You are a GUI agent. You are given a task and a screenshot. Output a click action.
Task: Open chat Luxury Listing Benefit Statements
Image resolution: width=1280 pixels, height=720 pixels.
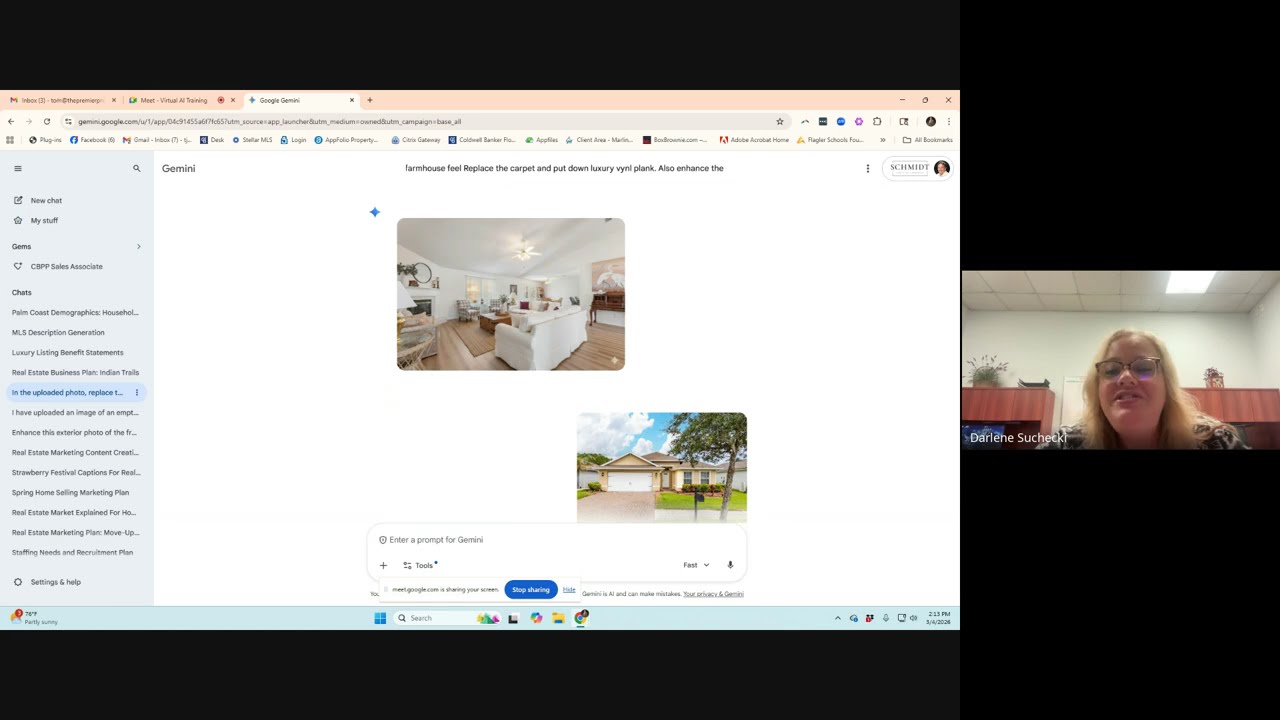point(68,352)
